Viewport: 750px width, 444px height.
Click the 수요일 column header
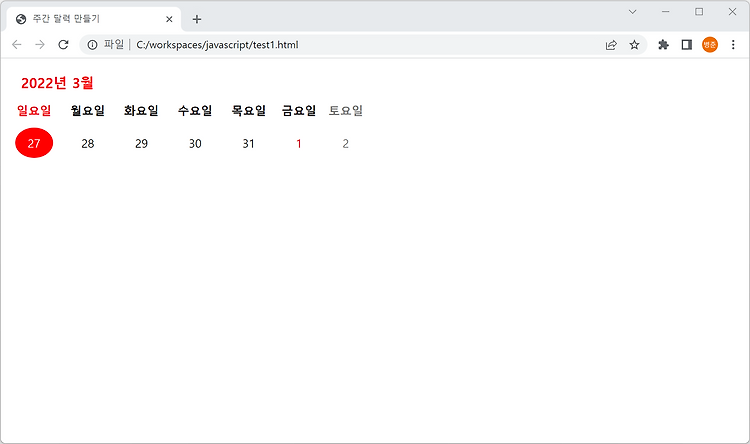pyautogui.click(x=195, y=111)
